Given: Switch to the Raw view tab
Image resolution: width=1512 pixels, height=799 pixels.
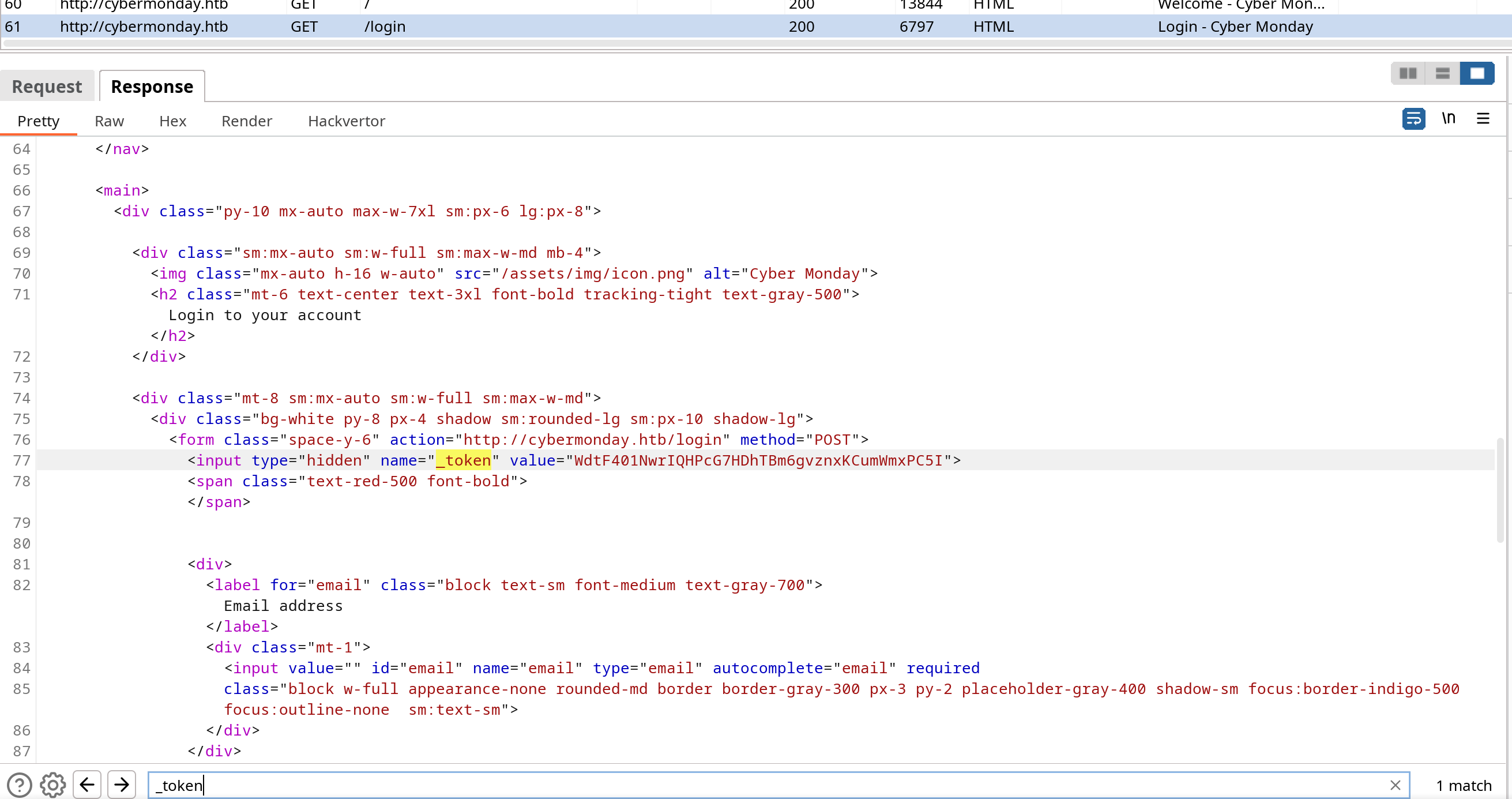Looking at the screenshot, I should coord(109,121).
